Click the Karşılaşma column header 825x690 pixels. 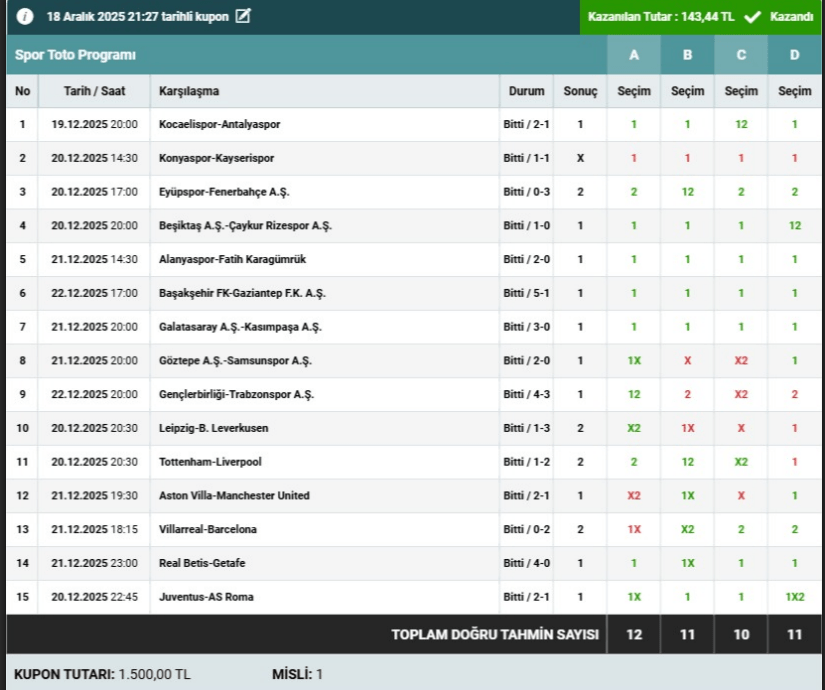click(x=188, y=91)
